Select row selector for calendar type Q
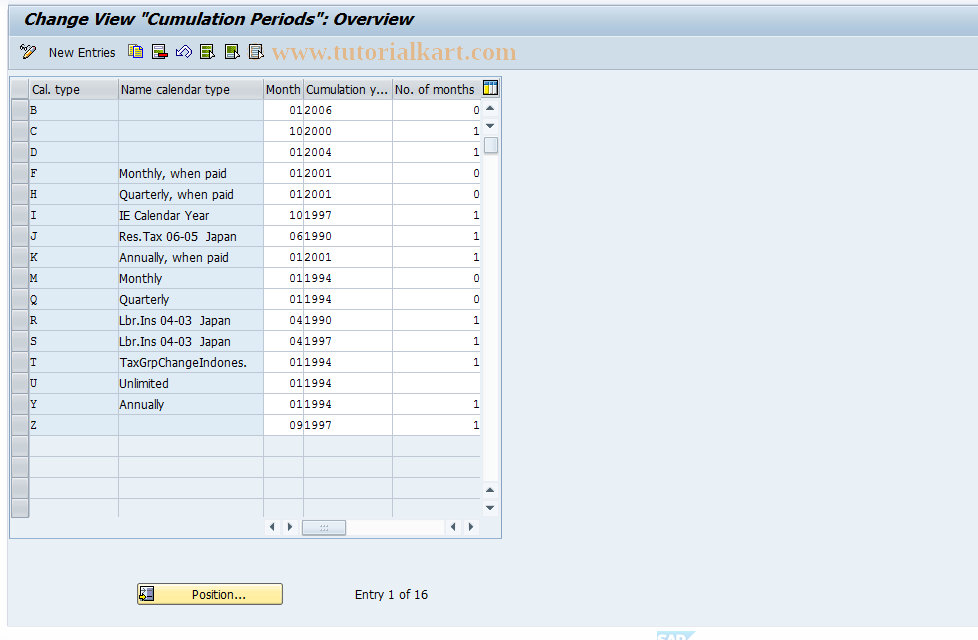 coord(20,299)
